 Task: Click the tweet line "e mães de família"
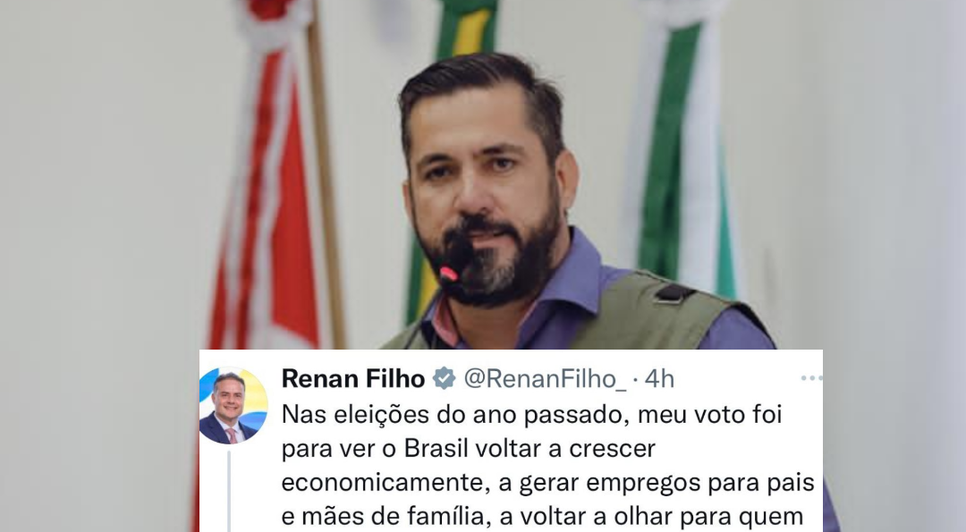tap(384, 517)
